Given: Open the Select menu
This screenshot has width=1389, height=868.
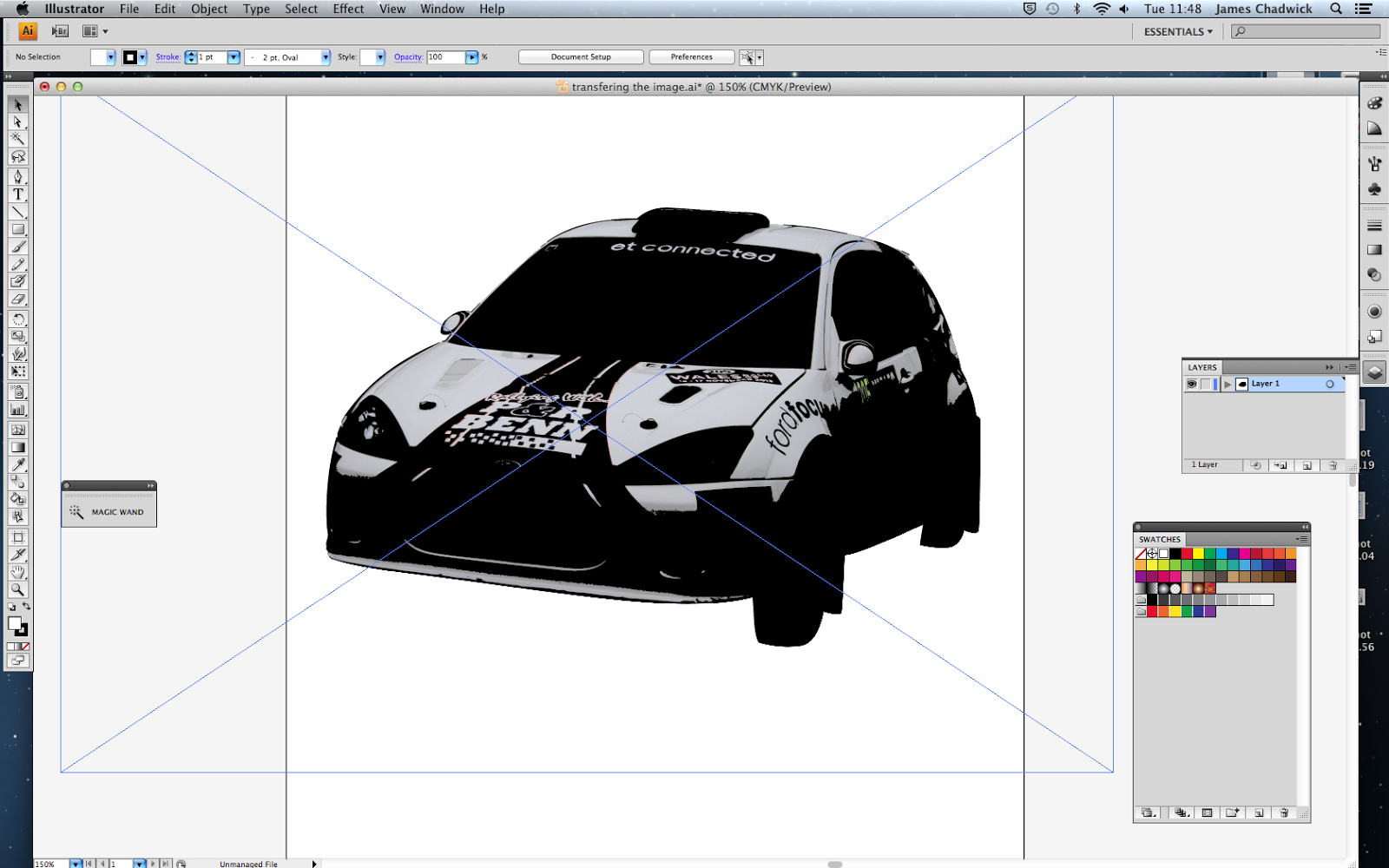Looking at the screenshot, I should pos(301,9).
